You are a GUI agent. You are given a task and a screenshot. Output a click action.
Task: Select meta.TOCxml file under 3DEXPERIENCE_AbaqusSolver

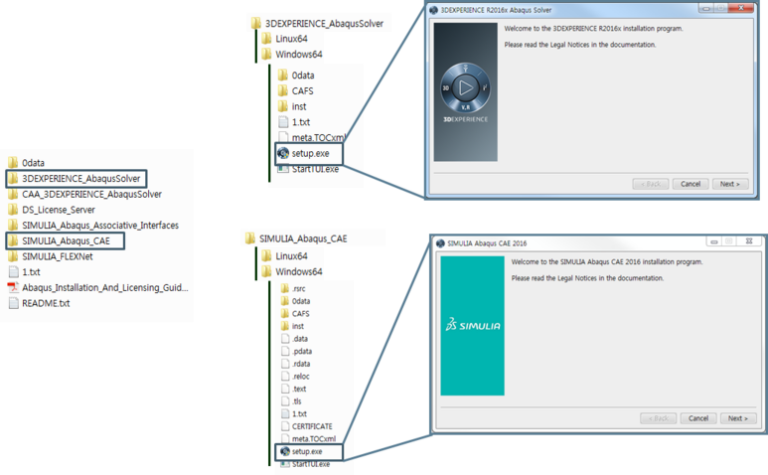pyautogui.click(x=319, y=137)
